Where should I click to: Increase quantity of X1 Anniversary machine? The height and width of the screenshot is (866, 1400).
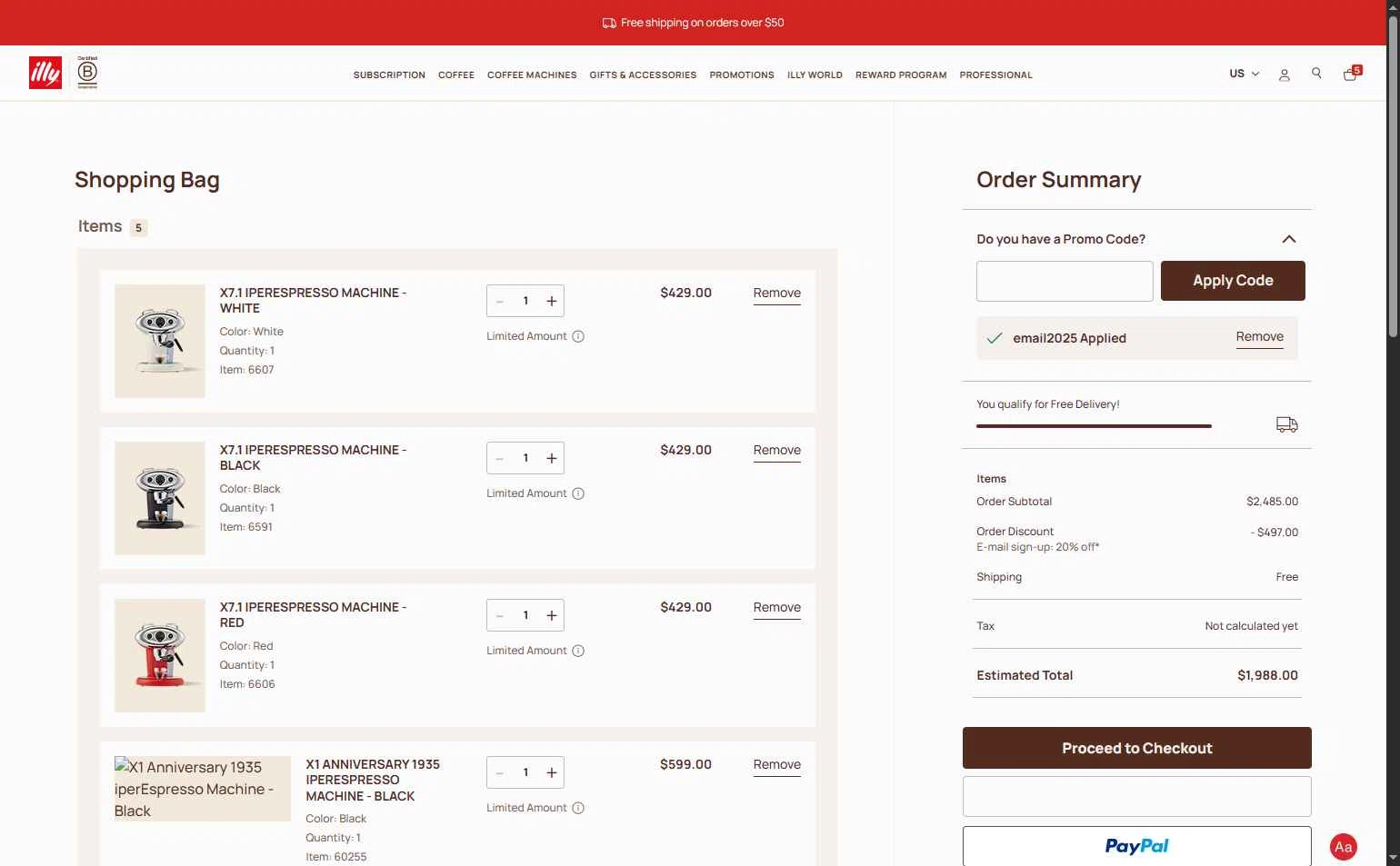(552, 772)
